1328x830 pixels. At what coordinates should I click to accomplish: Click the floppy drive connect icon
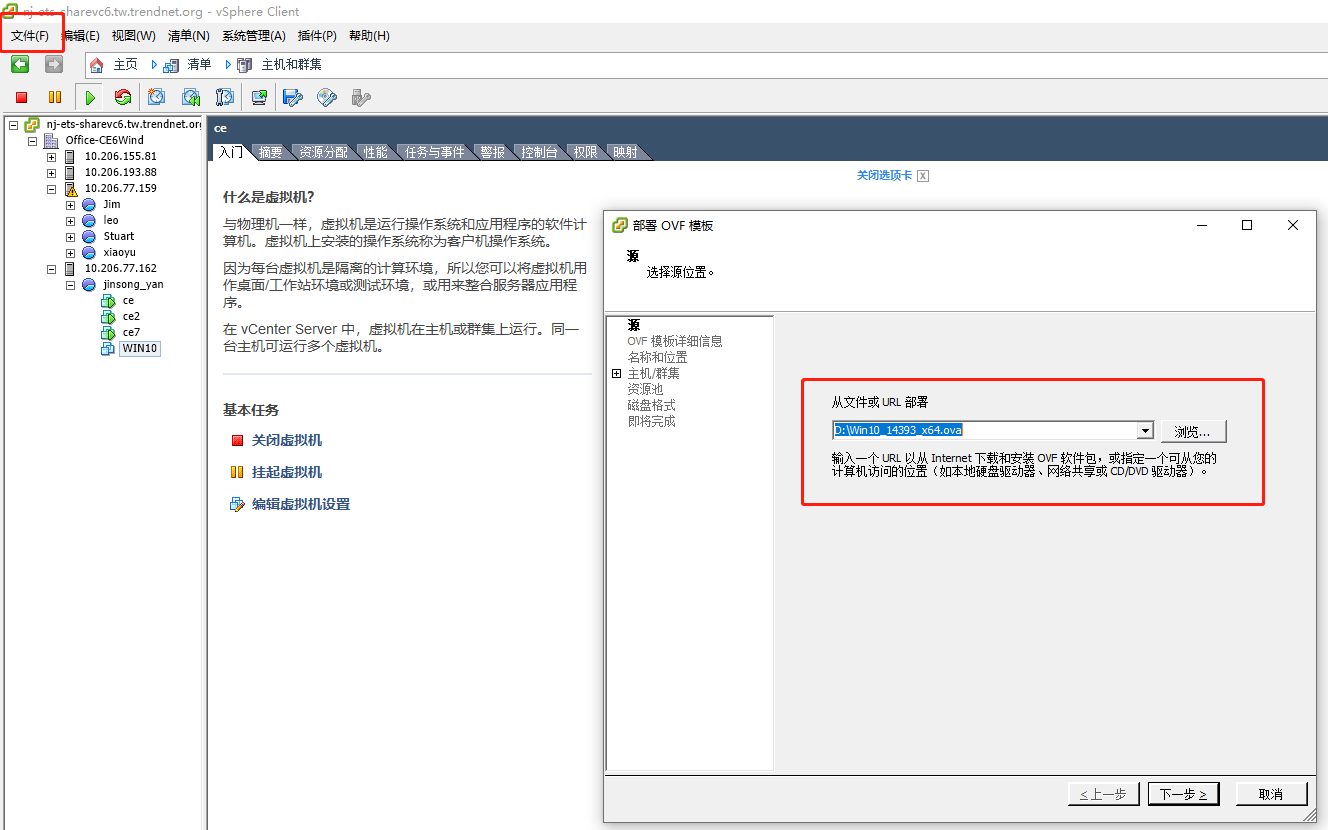tap(293, 97)
